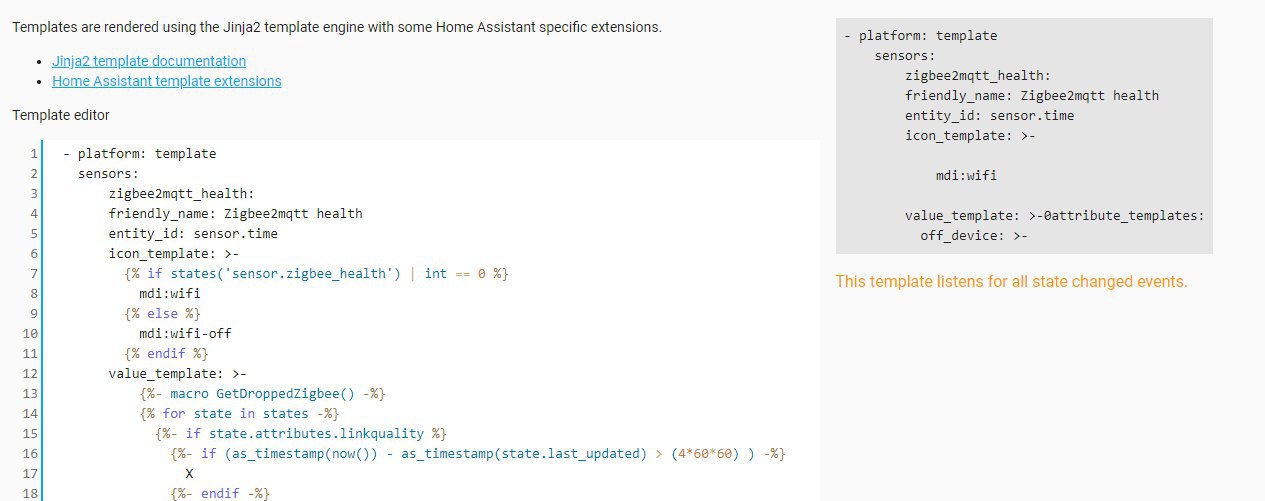Open the Jinja2 template documentation link
Image resolution: width=1265 pixels, height=501 pixels.
[x=149, y=61]
